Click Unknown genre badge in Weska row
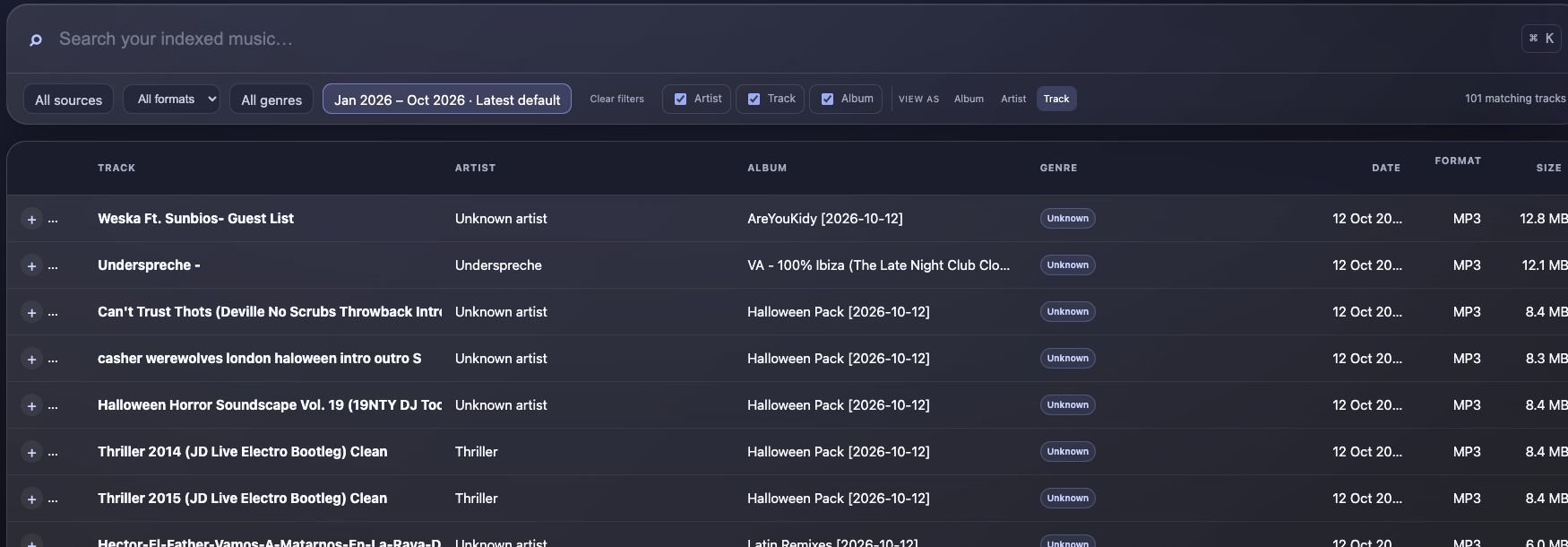Screen dimensions: 1568x547 coord(1068,218)
